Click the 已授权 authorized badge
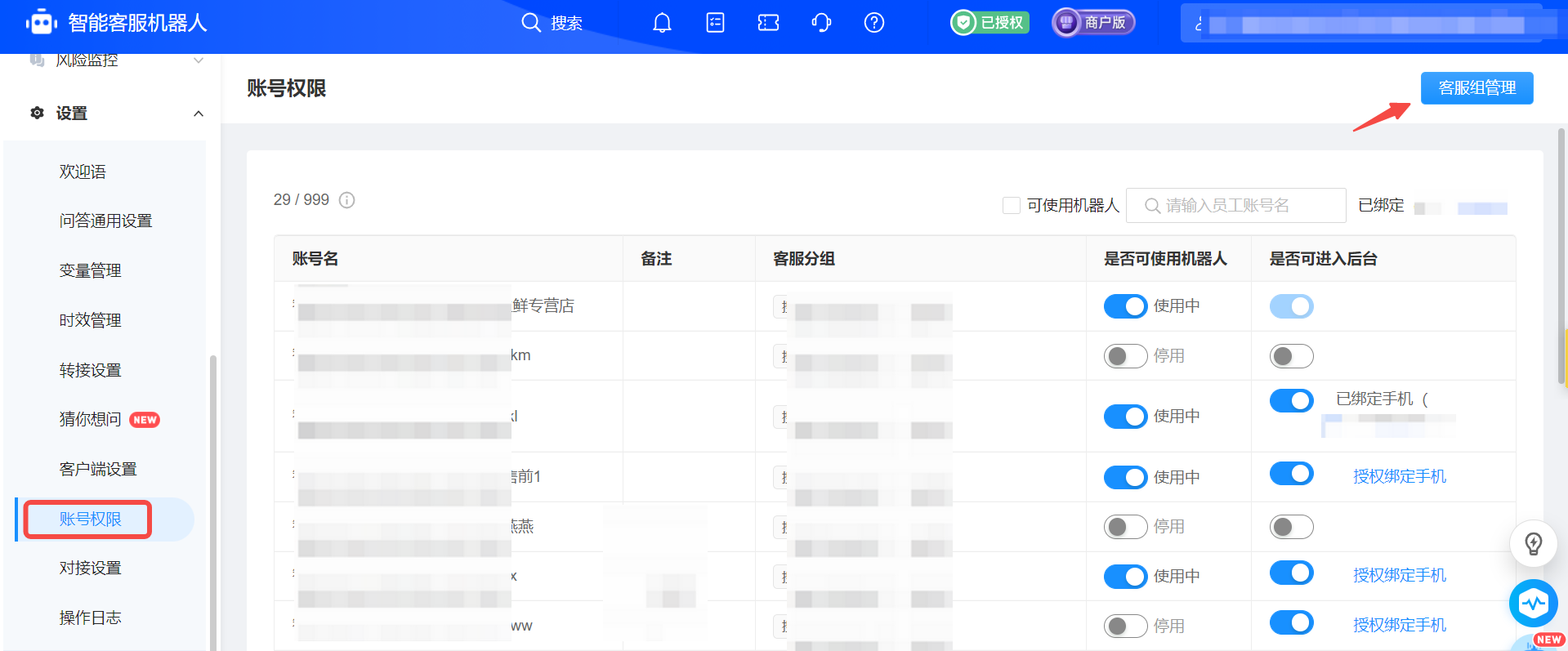This screenshot has width=1568, height=651. (x=989, y=23)
